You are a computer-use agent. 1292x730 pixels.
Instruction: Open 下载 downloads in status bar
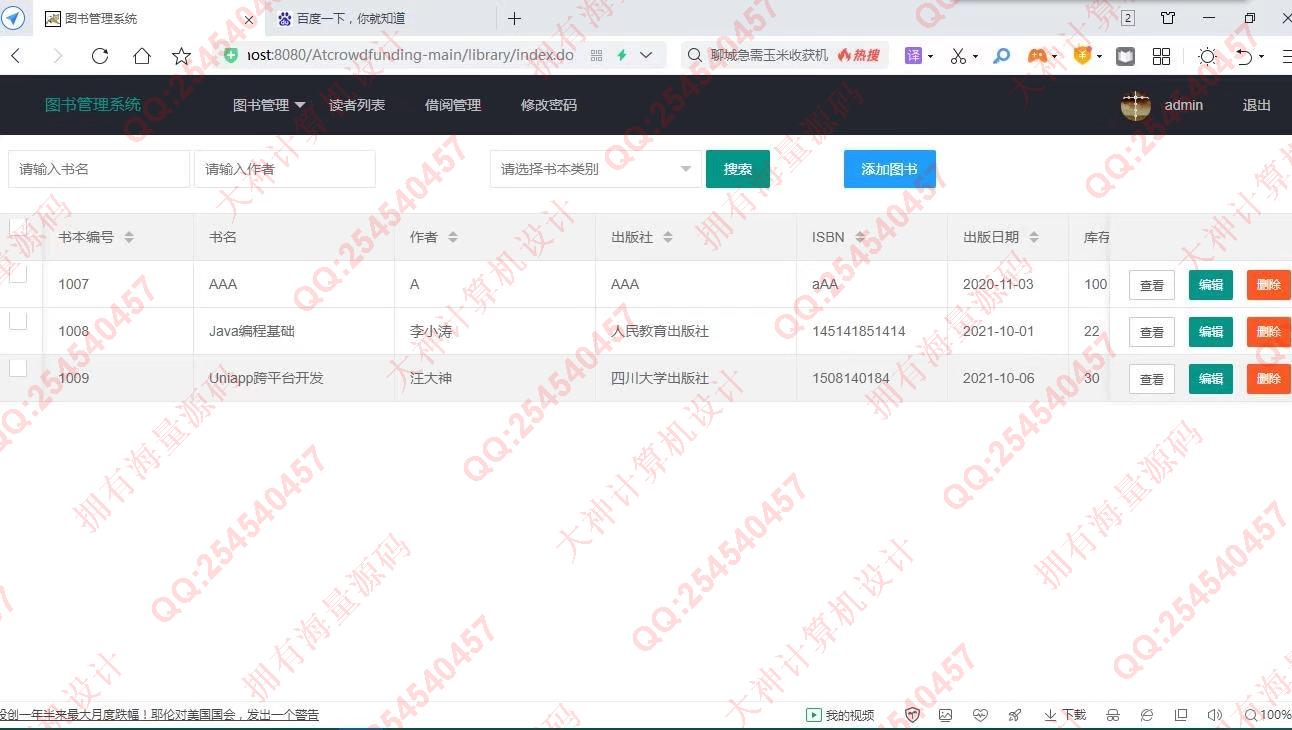click(1065, 715)
